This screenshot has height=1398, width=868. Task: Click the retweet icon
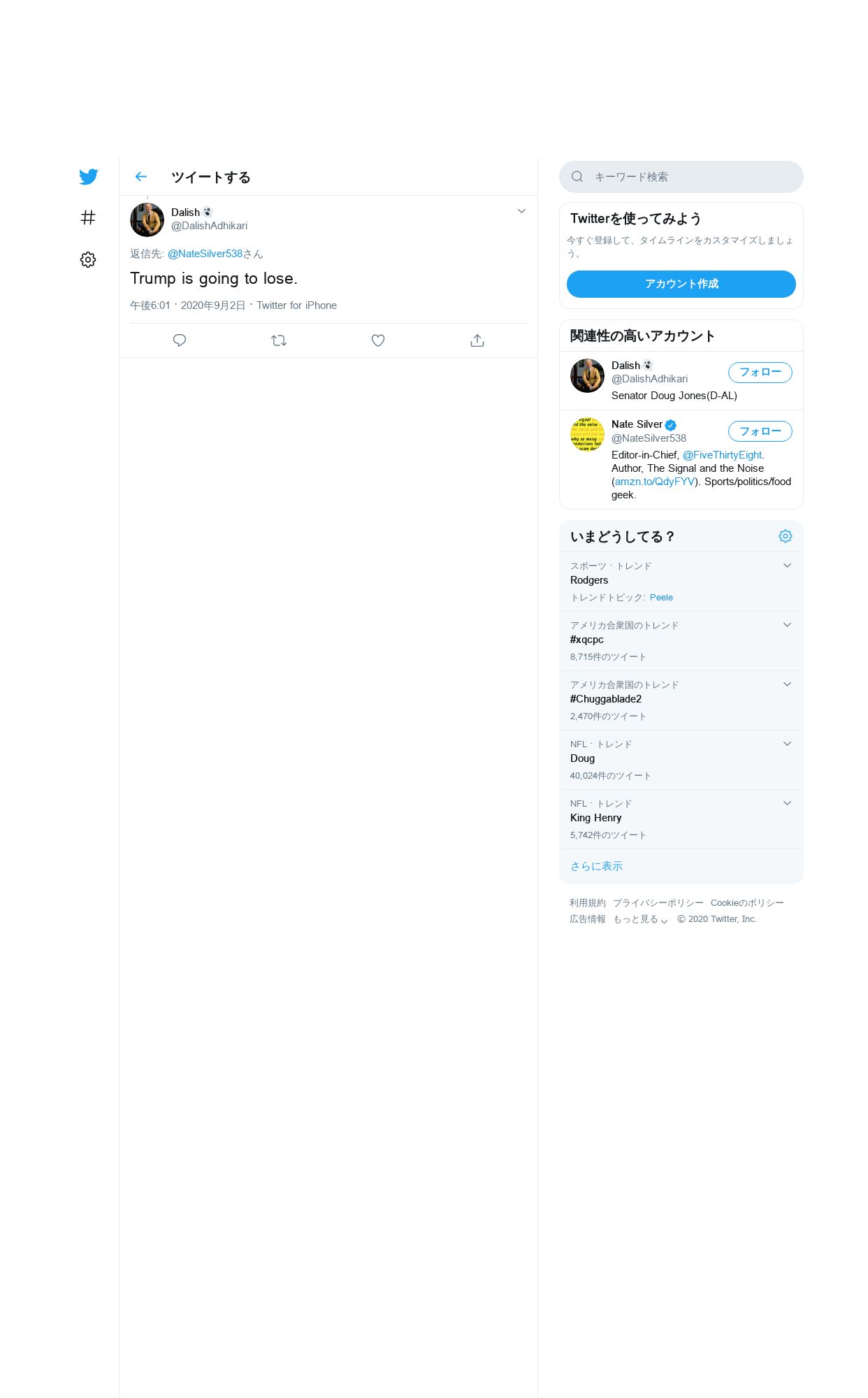(x=279, y=340)
